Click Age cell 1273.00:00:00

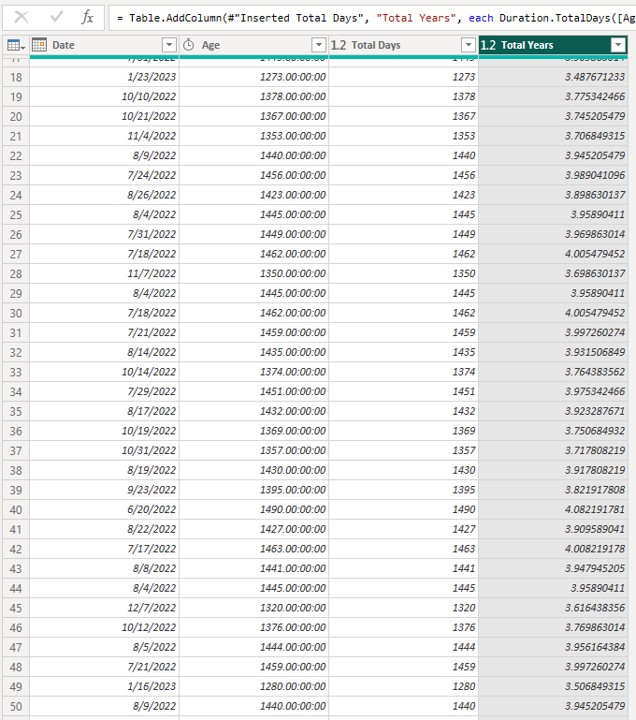tap(254, 77)
